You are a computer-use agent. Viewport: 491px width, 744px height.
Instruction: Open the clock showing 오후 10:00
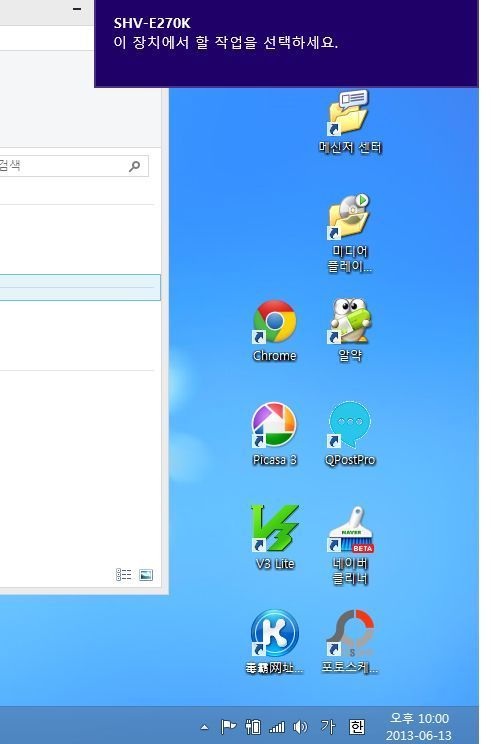point(419,726)
